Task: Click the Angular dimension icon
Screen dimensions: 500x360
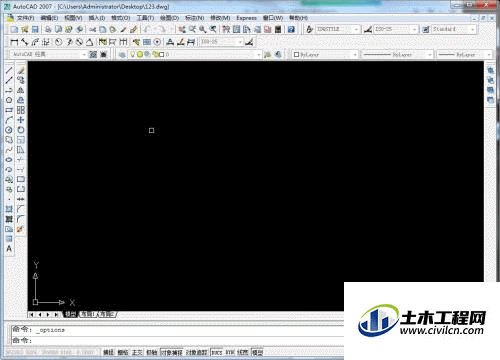Action: [x=89, y=42]
